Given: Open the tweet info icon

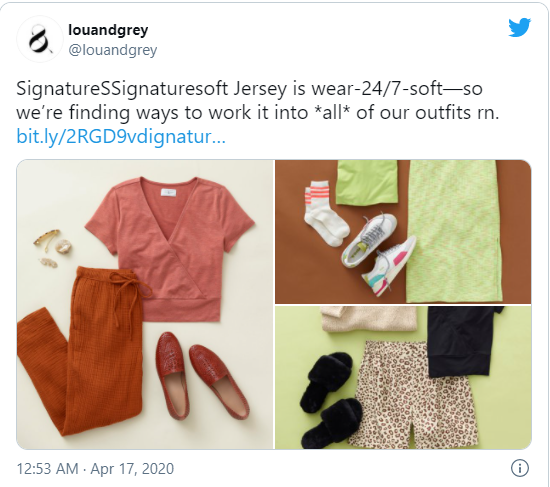Looking at the screenshot, I should (x=519, y=468).
